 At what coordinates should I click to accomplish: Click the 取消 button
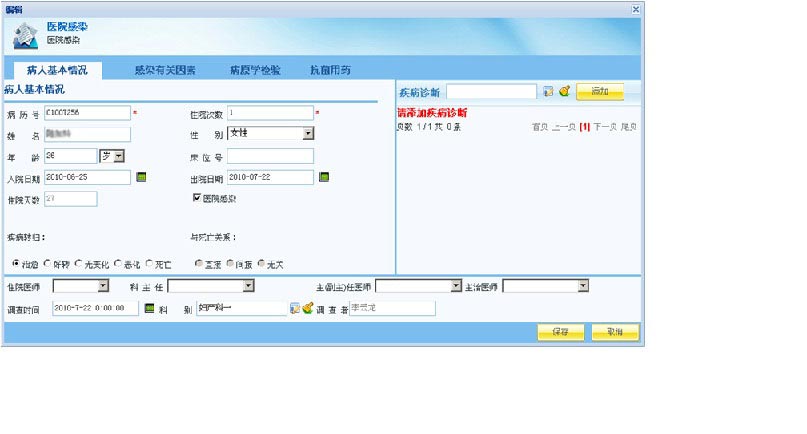pyautogui.click(x=615, y=332)
